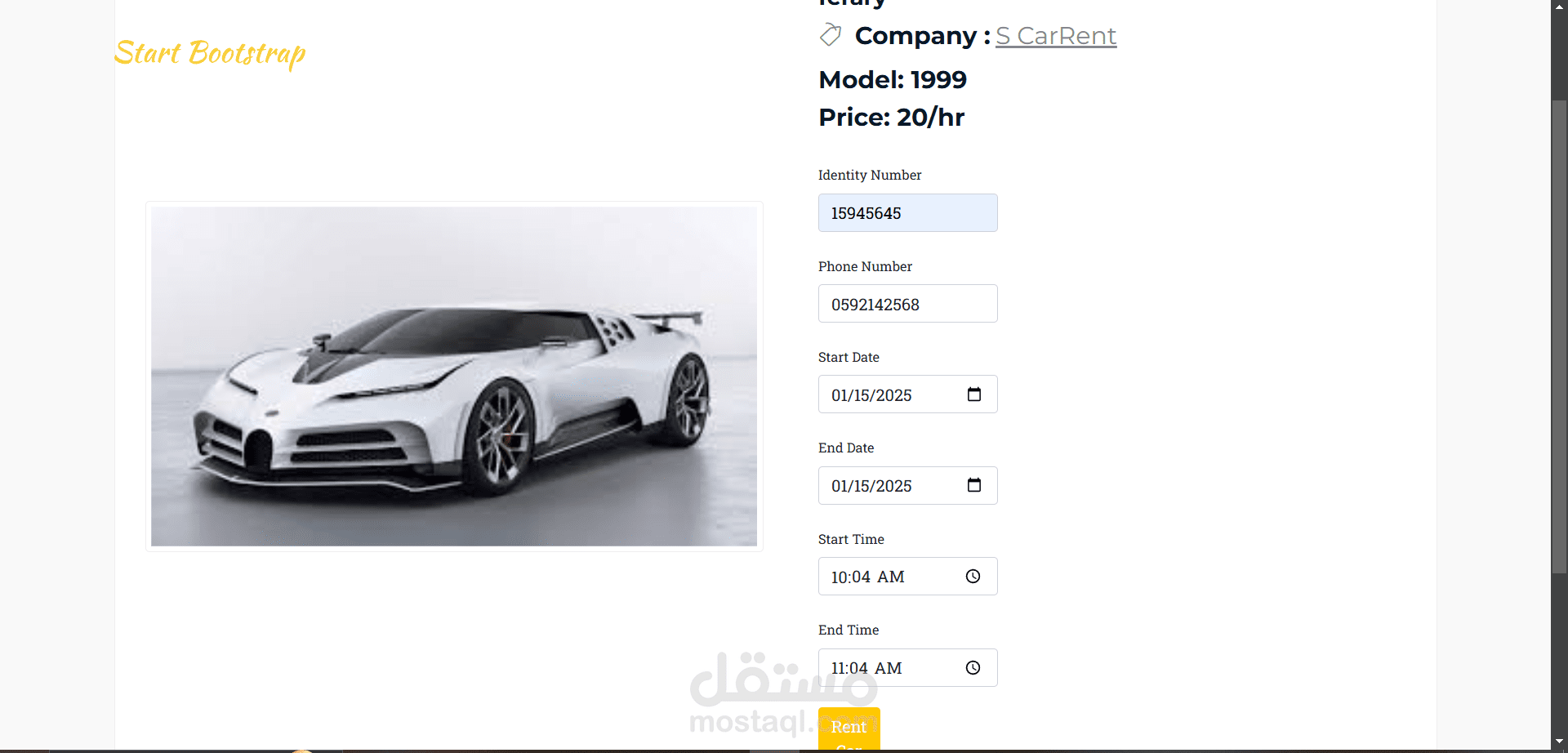This screenshot has height=753, width=1568.
Task: Click the Start Bootstrap logo
Action: tap(210, 53)
